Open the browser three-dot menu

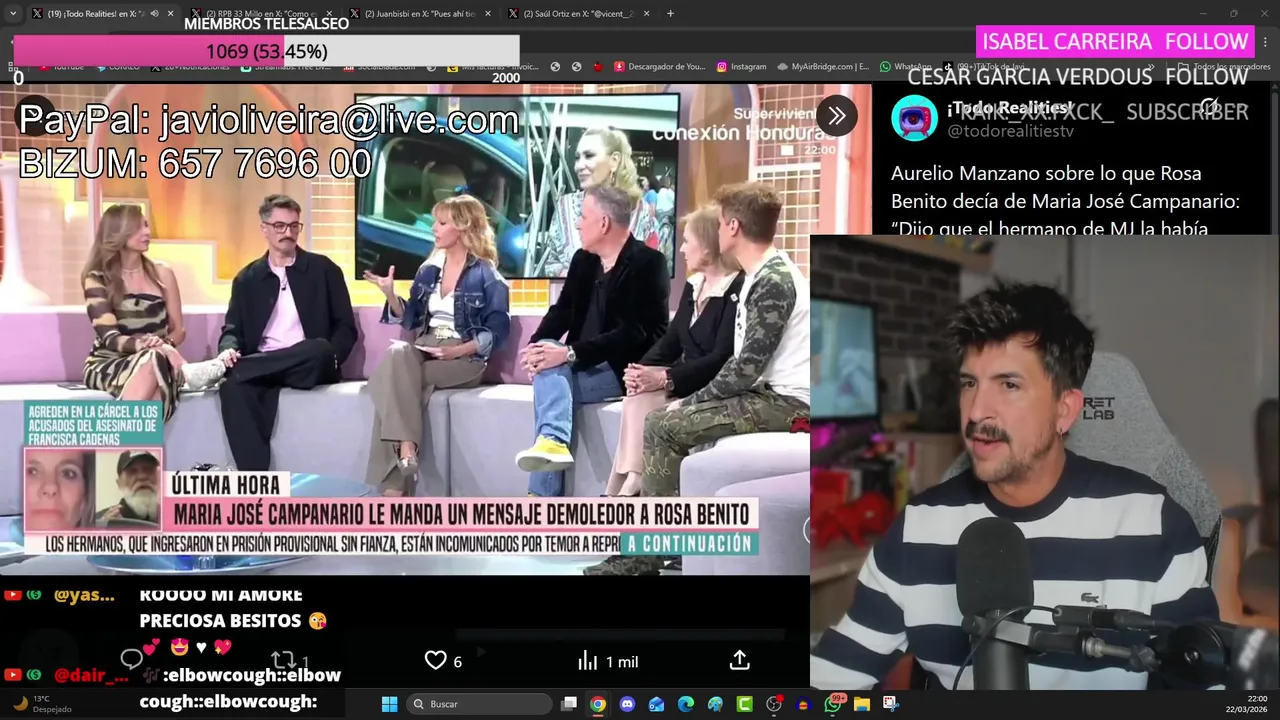click(1266, 42)
